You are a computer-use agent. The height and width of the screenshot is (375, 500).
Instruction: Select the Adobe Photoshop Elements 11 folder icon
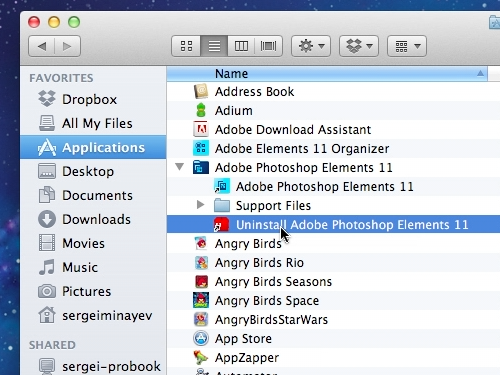[x=201, y=167]
